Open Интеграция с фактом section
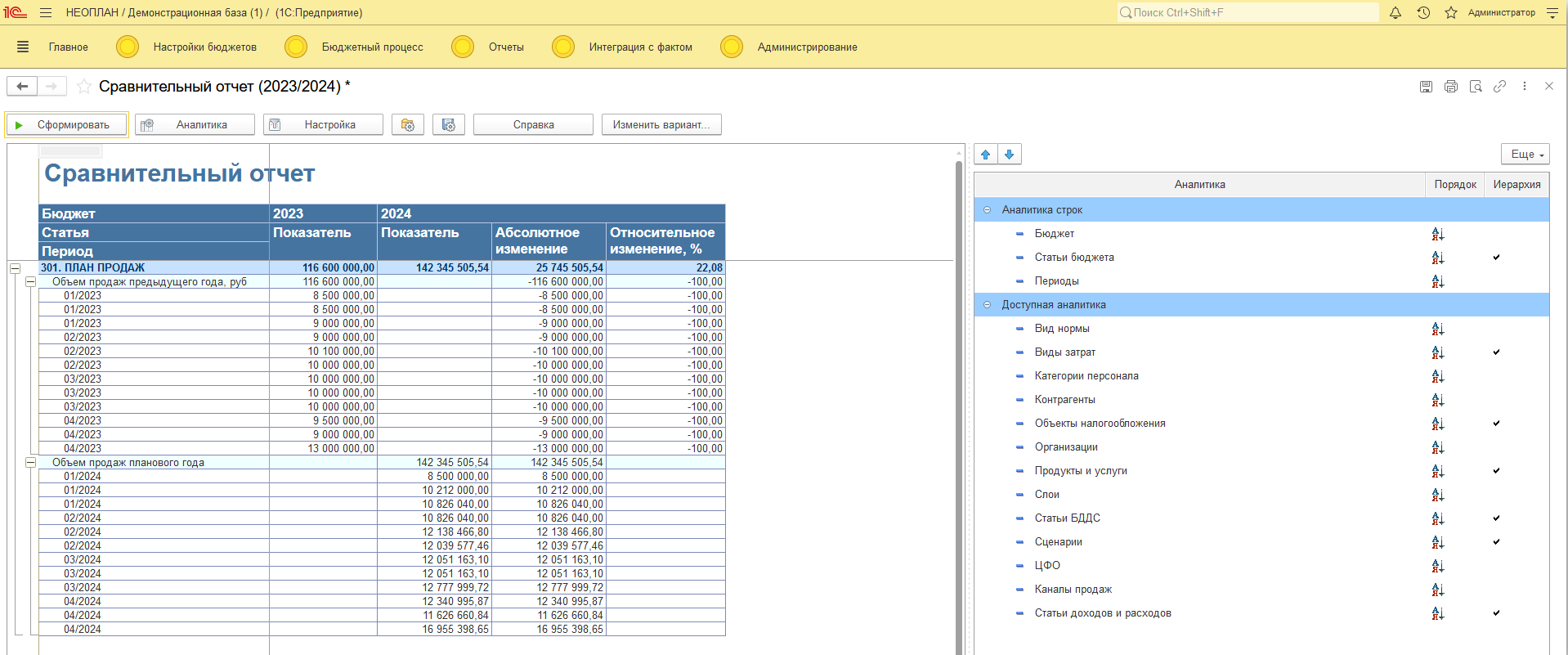The width and height of the screenshot is (1568, 655). click(x=640, y=47)
